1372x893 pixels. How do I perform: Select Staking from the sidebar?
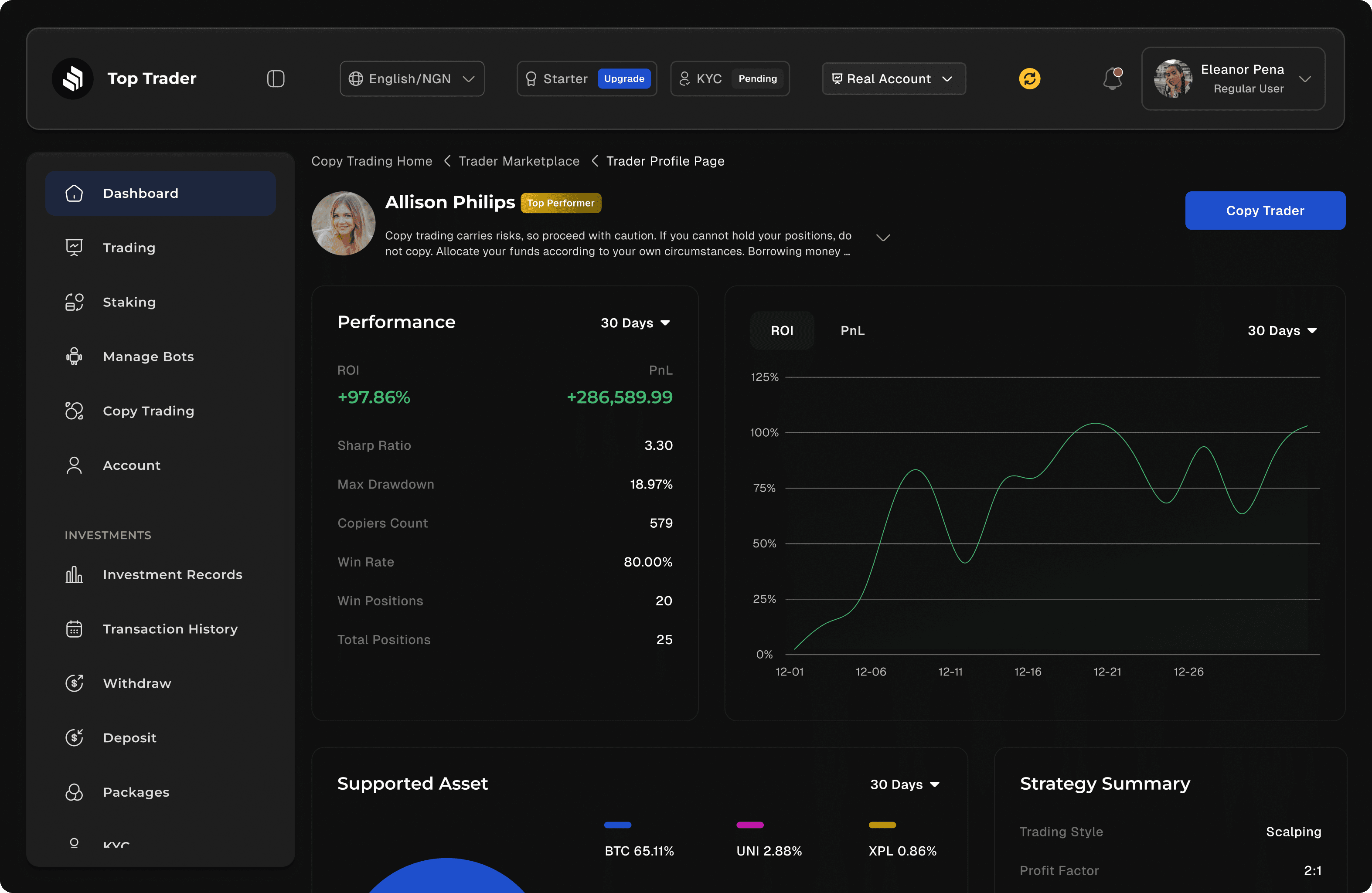pos(129,302)
